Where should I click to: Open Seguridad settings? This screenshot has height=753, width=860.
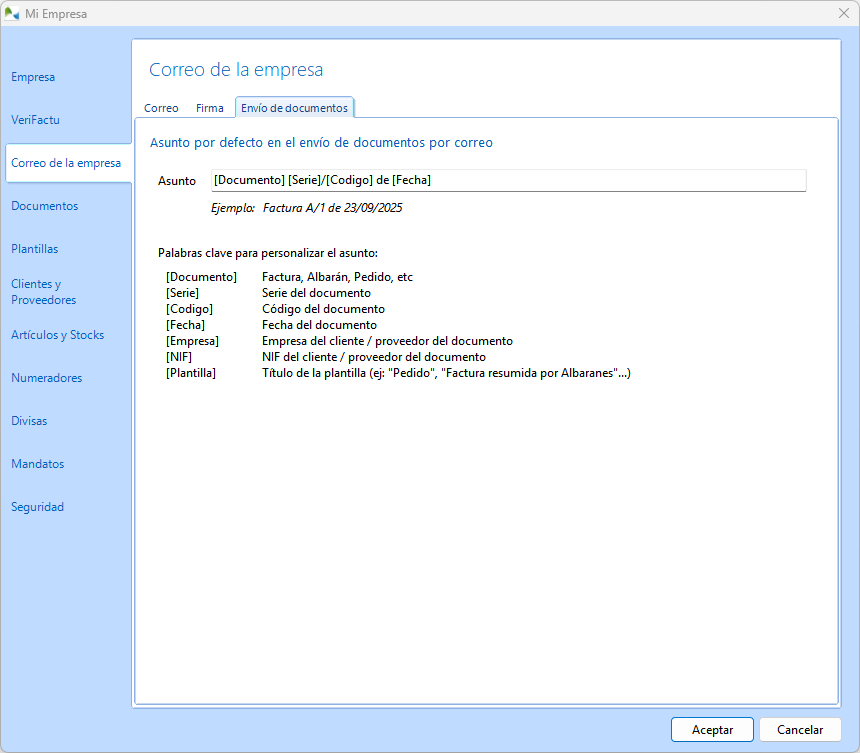point(38,507)
